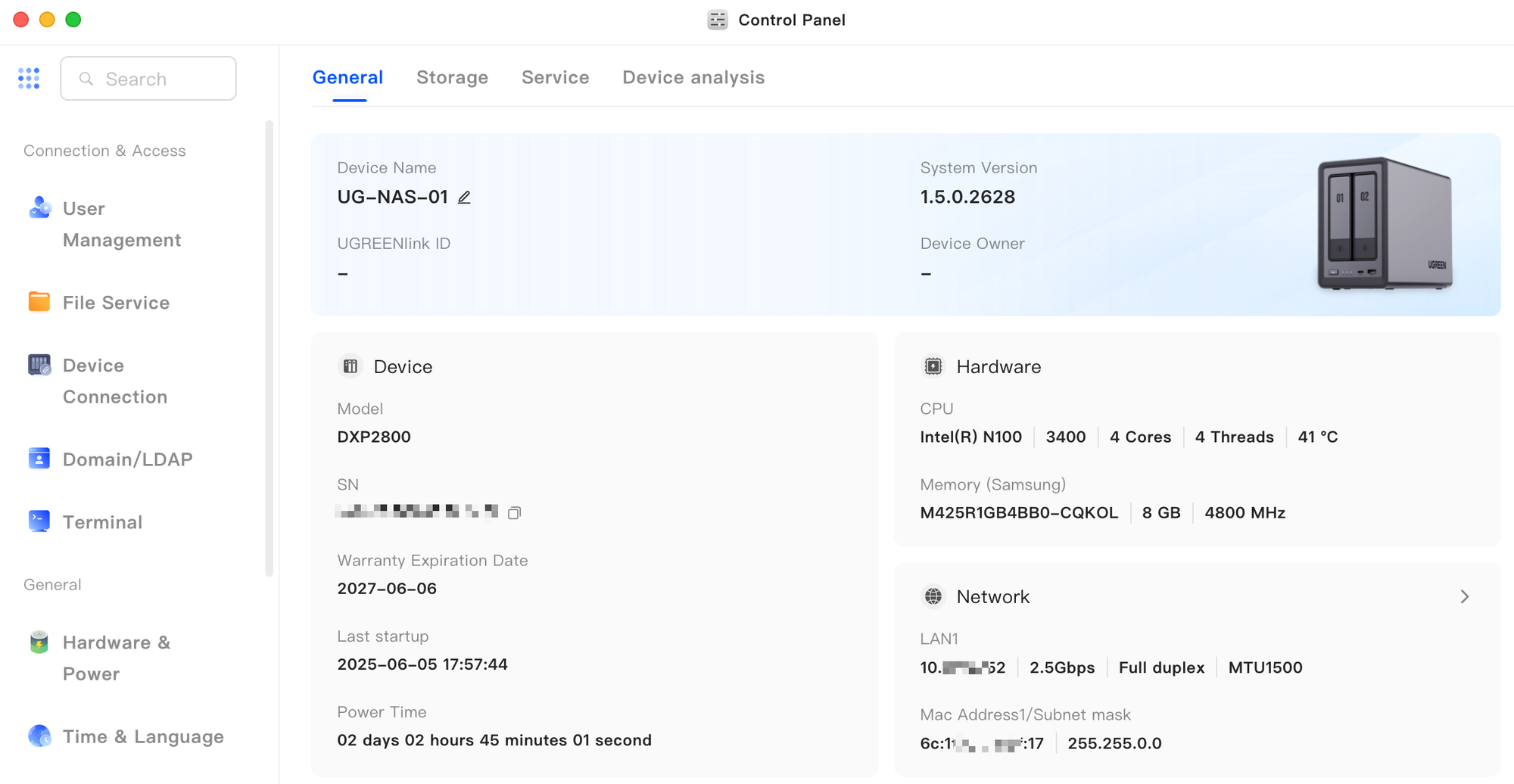
Task: Copy the serial number
Action: point(514,513)
